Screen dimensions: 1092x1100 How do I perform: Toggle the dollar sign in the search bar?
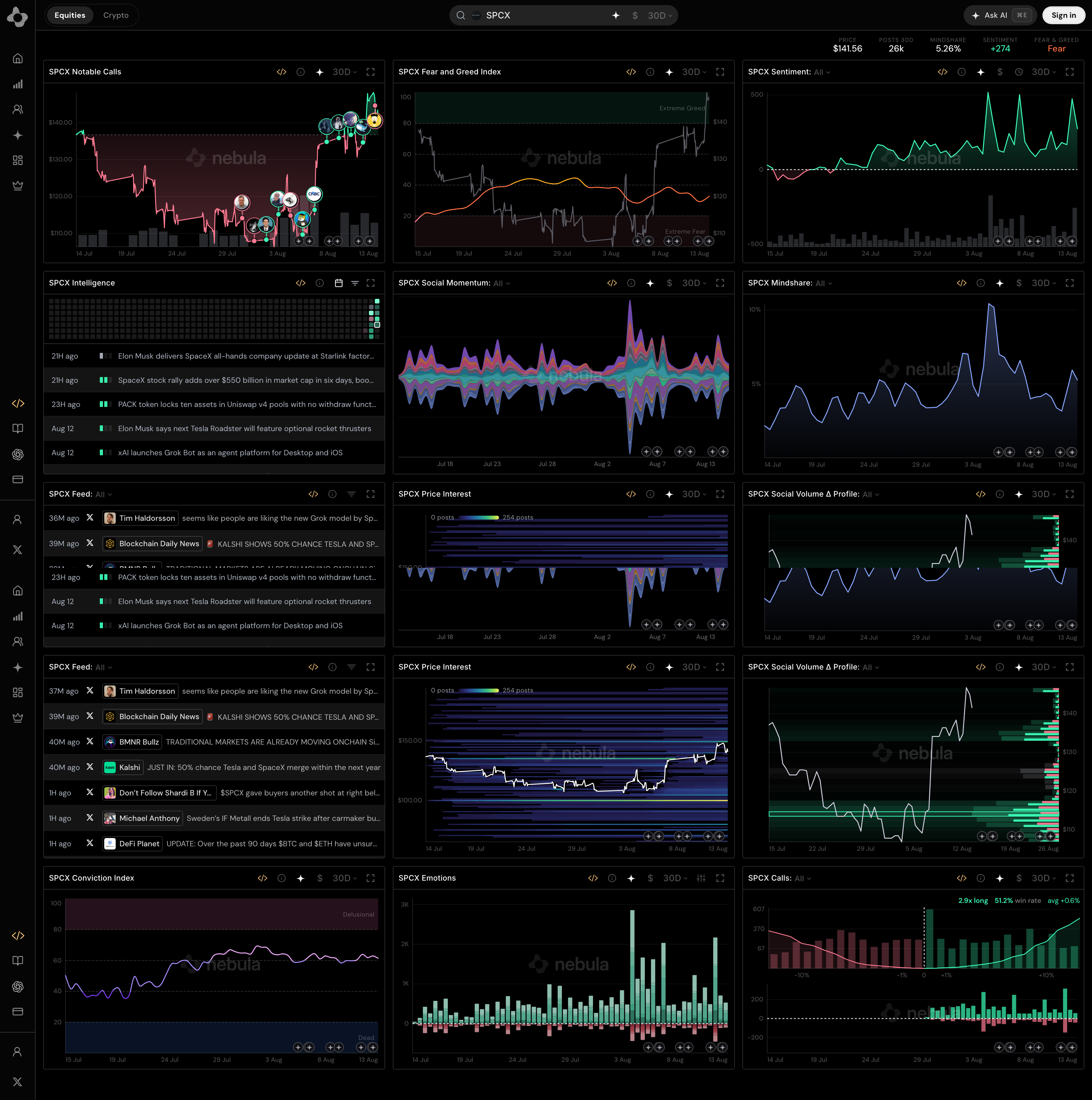tap(635, 15)
